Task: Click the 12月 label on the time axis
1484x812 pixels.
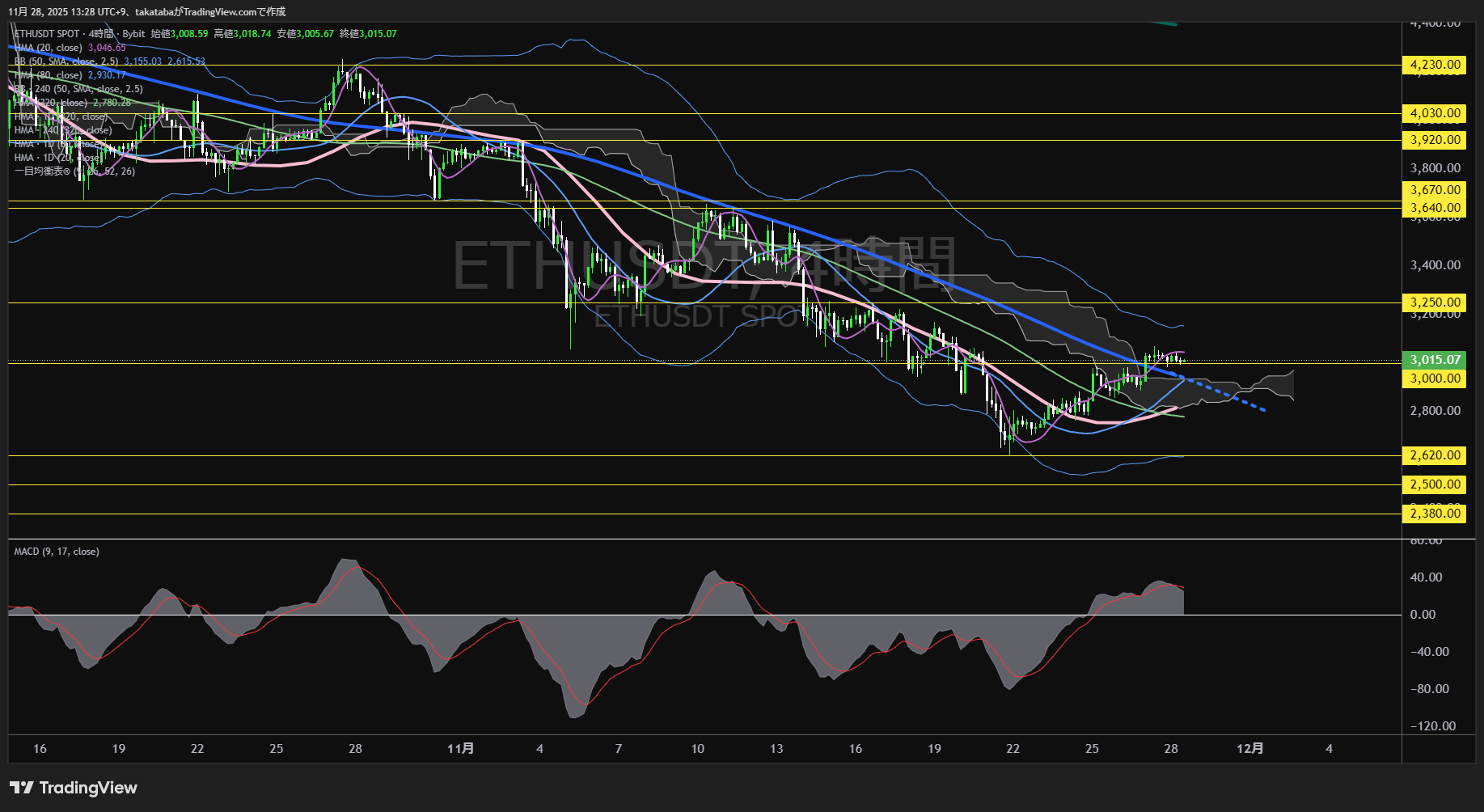Action: point(1251,749)
